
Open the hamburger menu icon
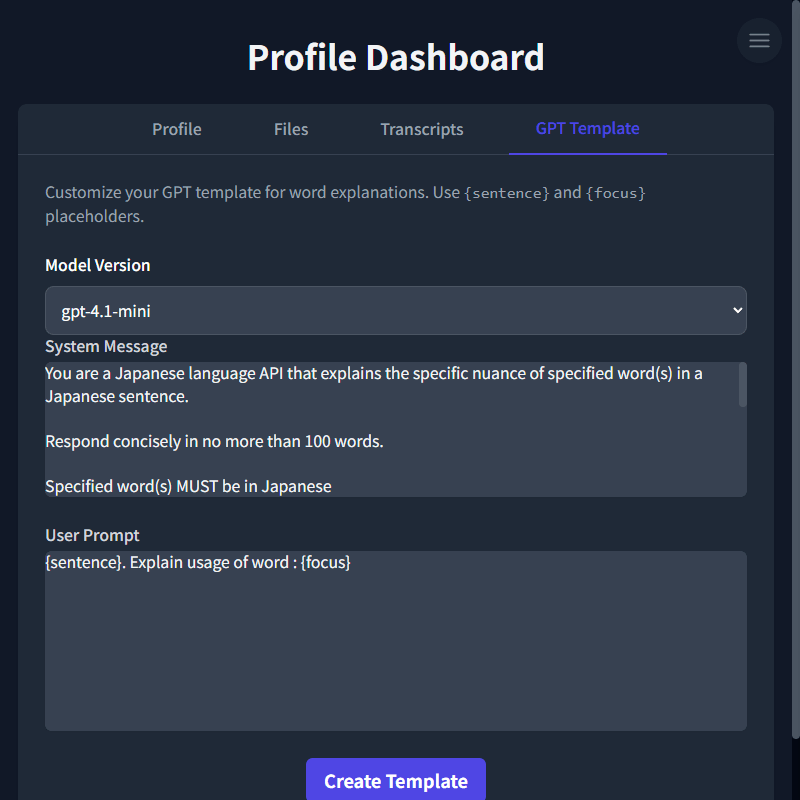[759, 40]
